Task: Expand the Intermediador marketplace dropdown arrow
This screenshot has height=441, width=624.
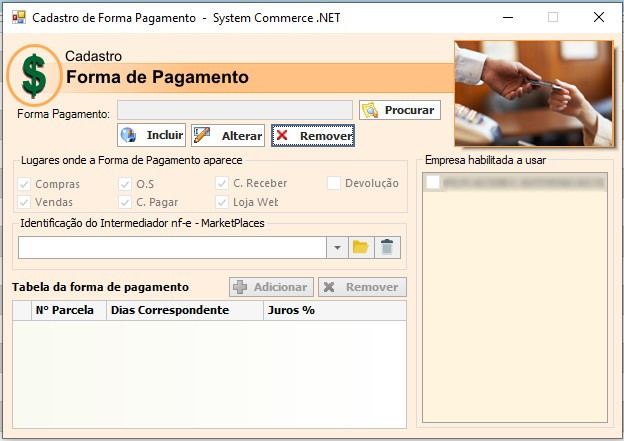Action: pyautogui.click(x=337, y=248)
